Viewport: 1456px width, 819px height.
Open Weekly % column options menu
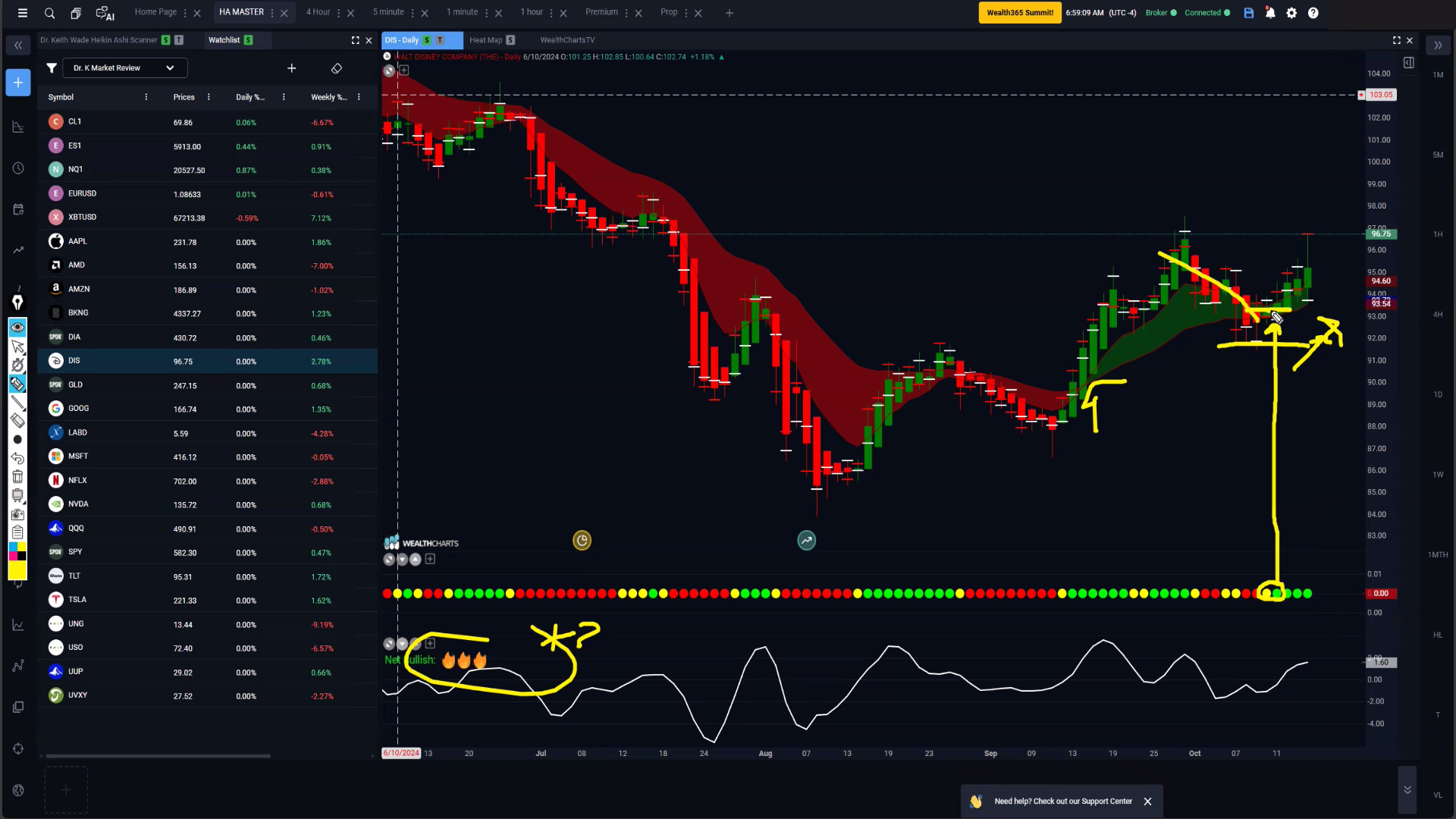pos(359,97)
